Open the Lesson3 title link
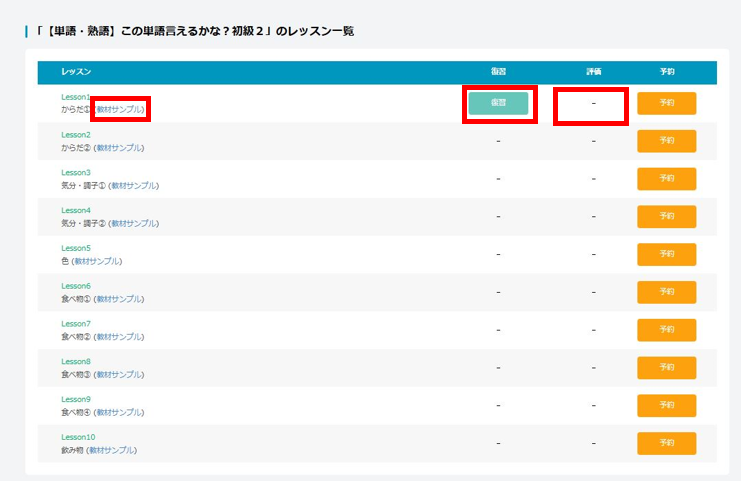The height and width of the screenshot is (481, 741). [x=76, y=173]
